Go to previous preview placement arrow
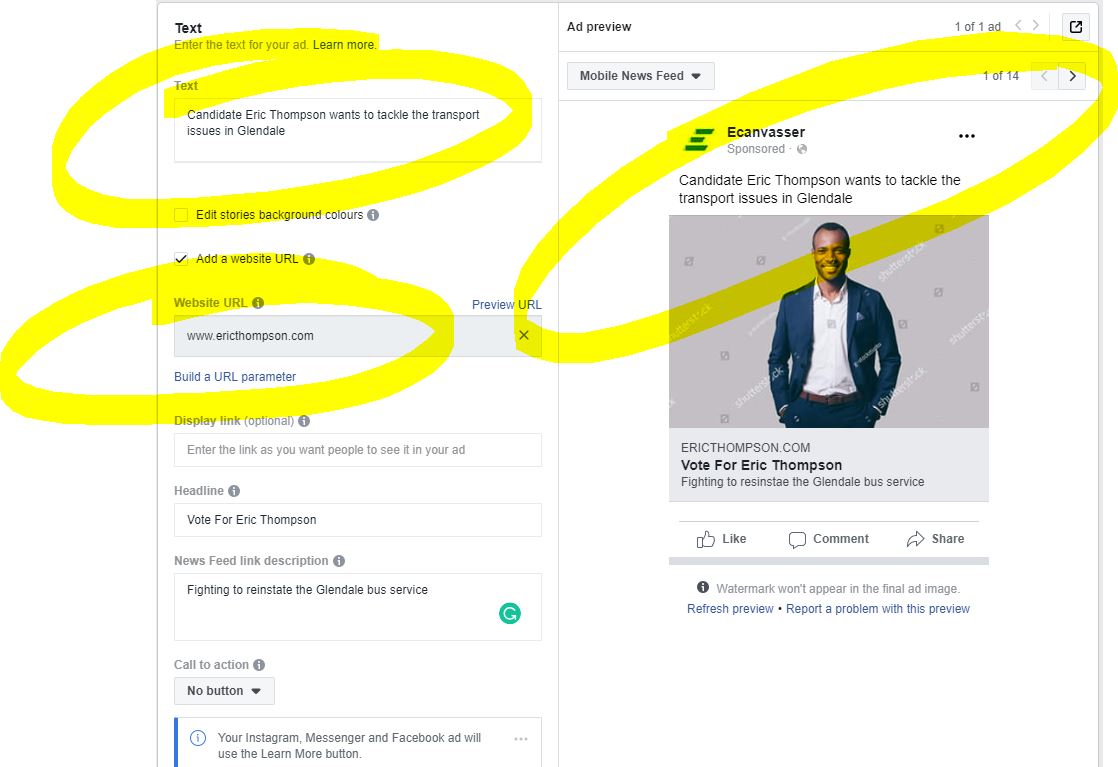Viewport: 1118px width, 767px height. pyautogui.click(x=1045, y=76)
